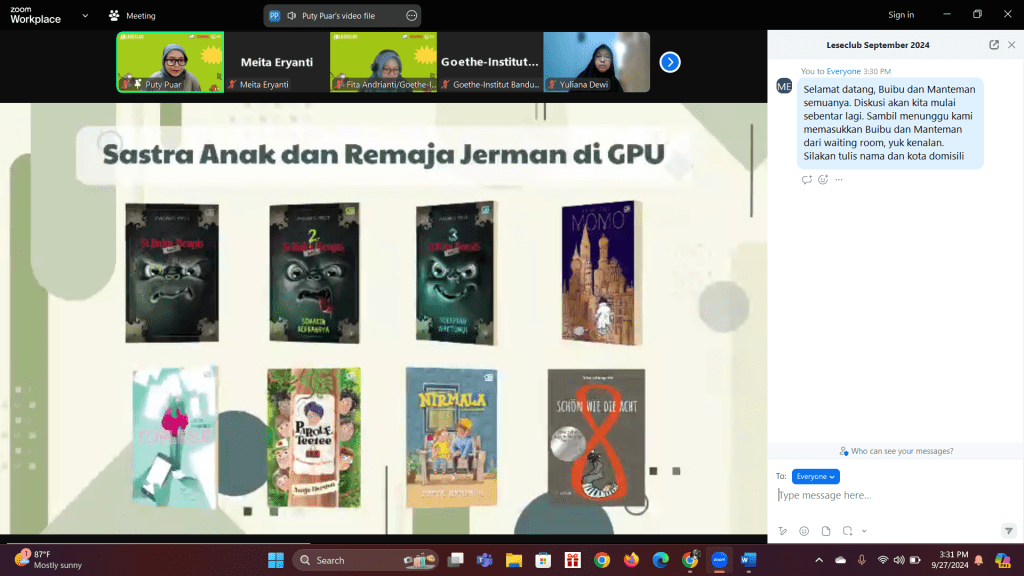Pop out the Leseclub chat window
The width and height of the screenshot is (1024, 576).
point(994,45)
